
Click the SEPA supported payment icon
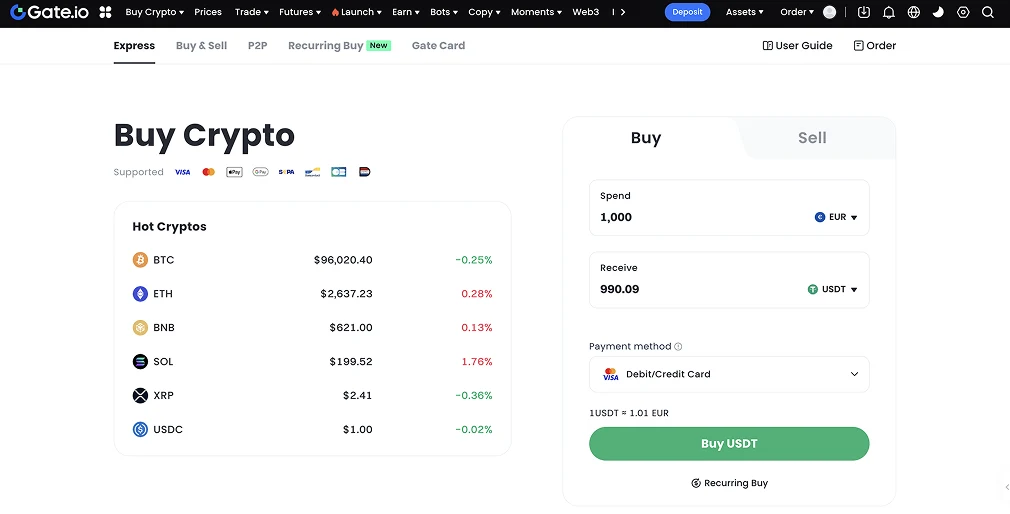click(x=287, y=172)
